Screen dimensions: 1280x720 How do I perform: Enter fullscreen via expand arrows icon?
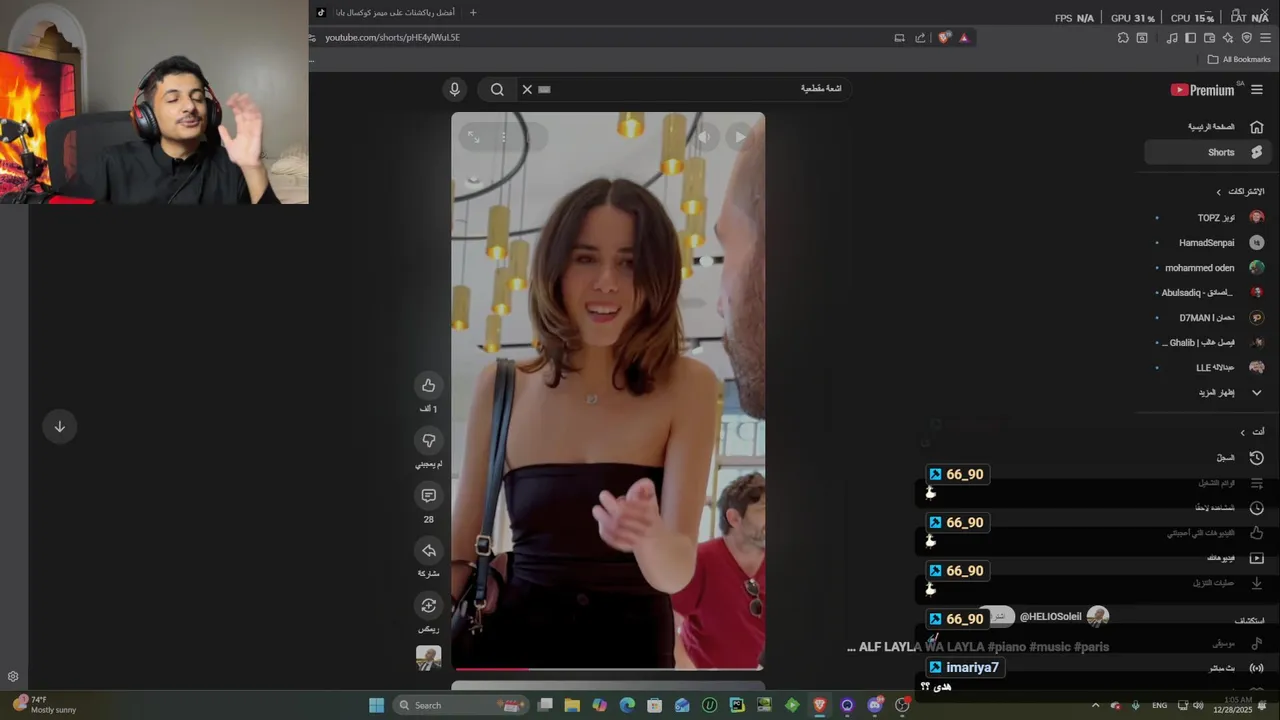(x=474, y=137)
